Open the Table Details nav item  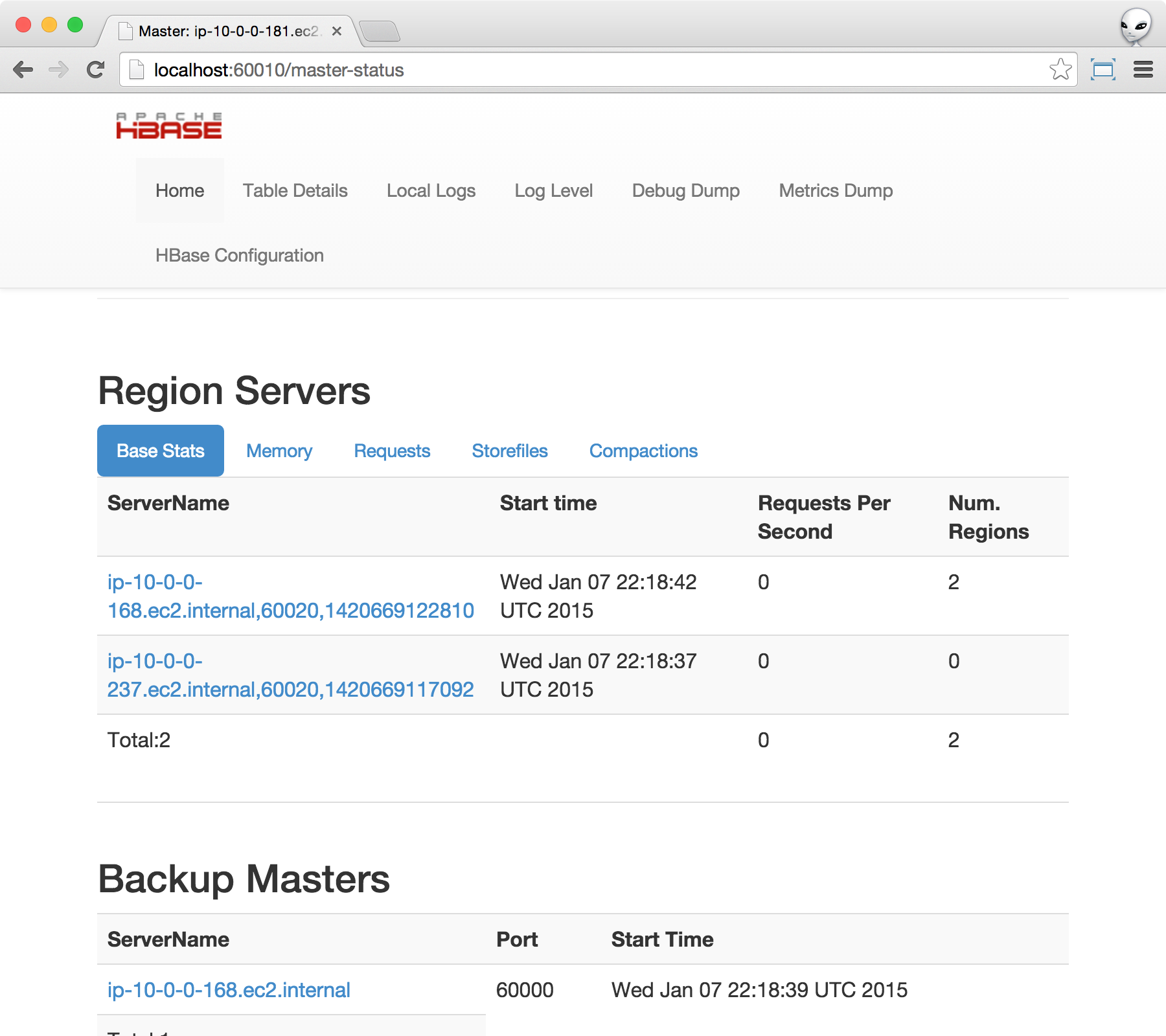point(295,190)
